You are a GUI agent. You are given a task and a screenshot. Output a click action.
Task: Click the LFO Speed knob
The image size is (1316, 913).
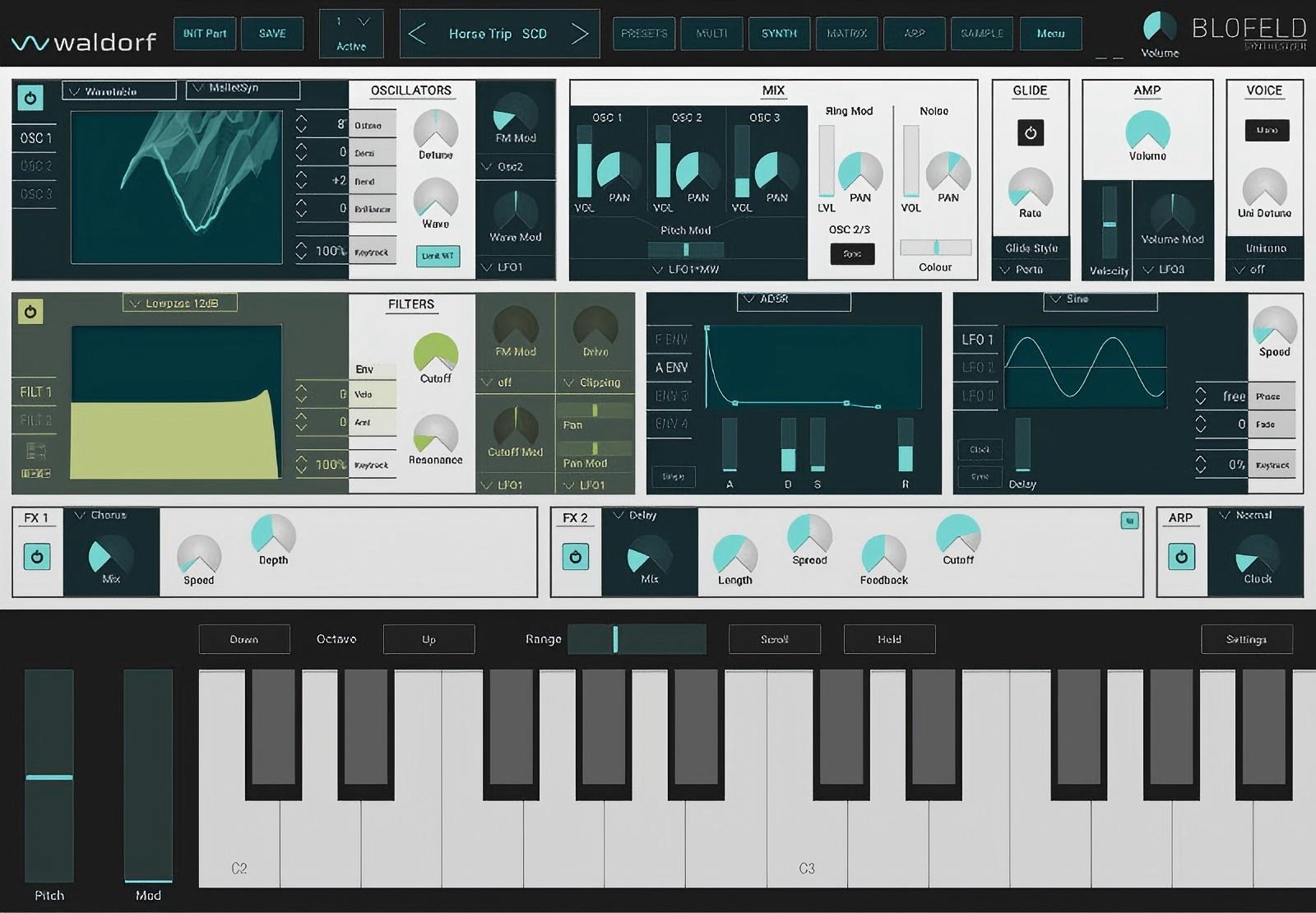point(1274,327)
